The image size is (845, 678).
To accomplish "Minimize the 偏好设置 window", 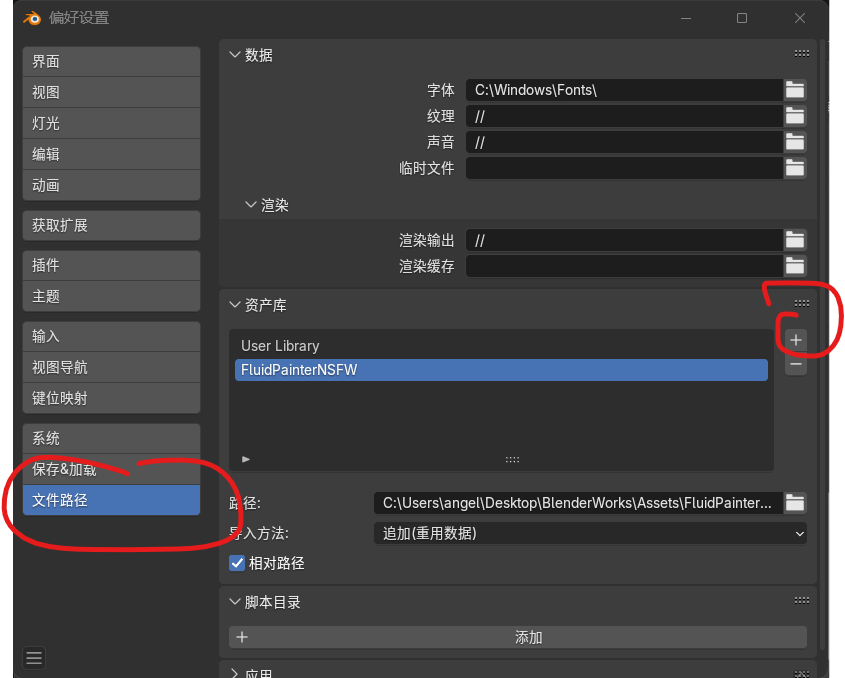I will [x=686, y=18].
